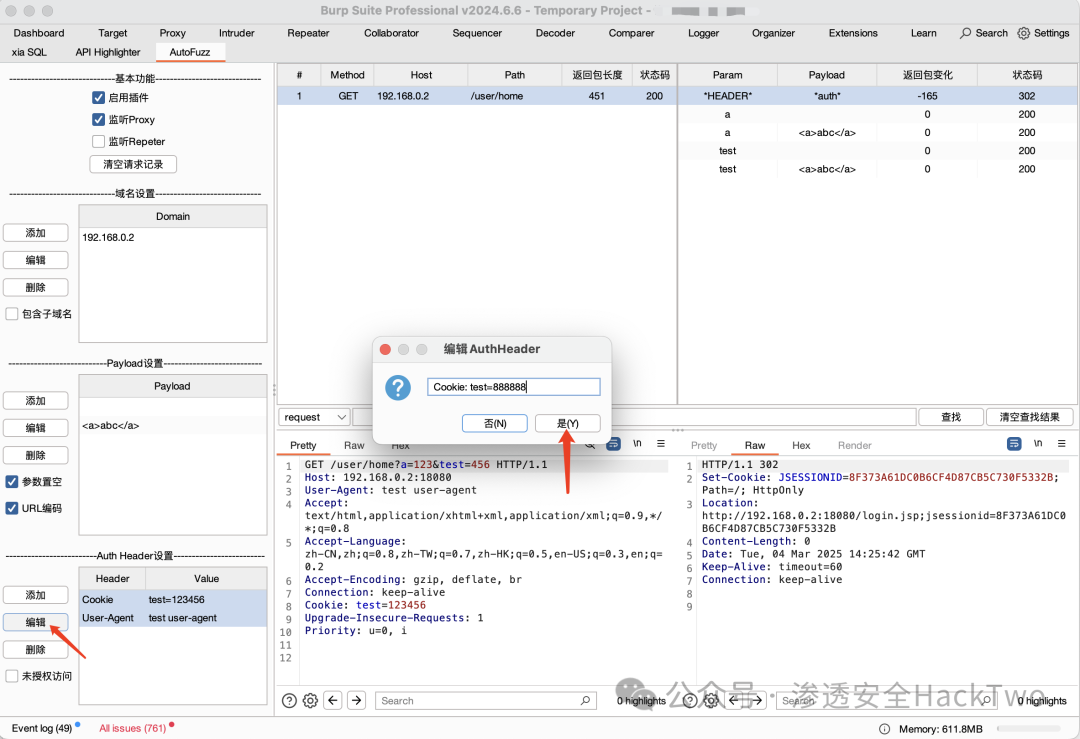The width and height of the screenshot is (1080, 739).
Task: Open the Logger tab
Action: [x=703, y=33]
